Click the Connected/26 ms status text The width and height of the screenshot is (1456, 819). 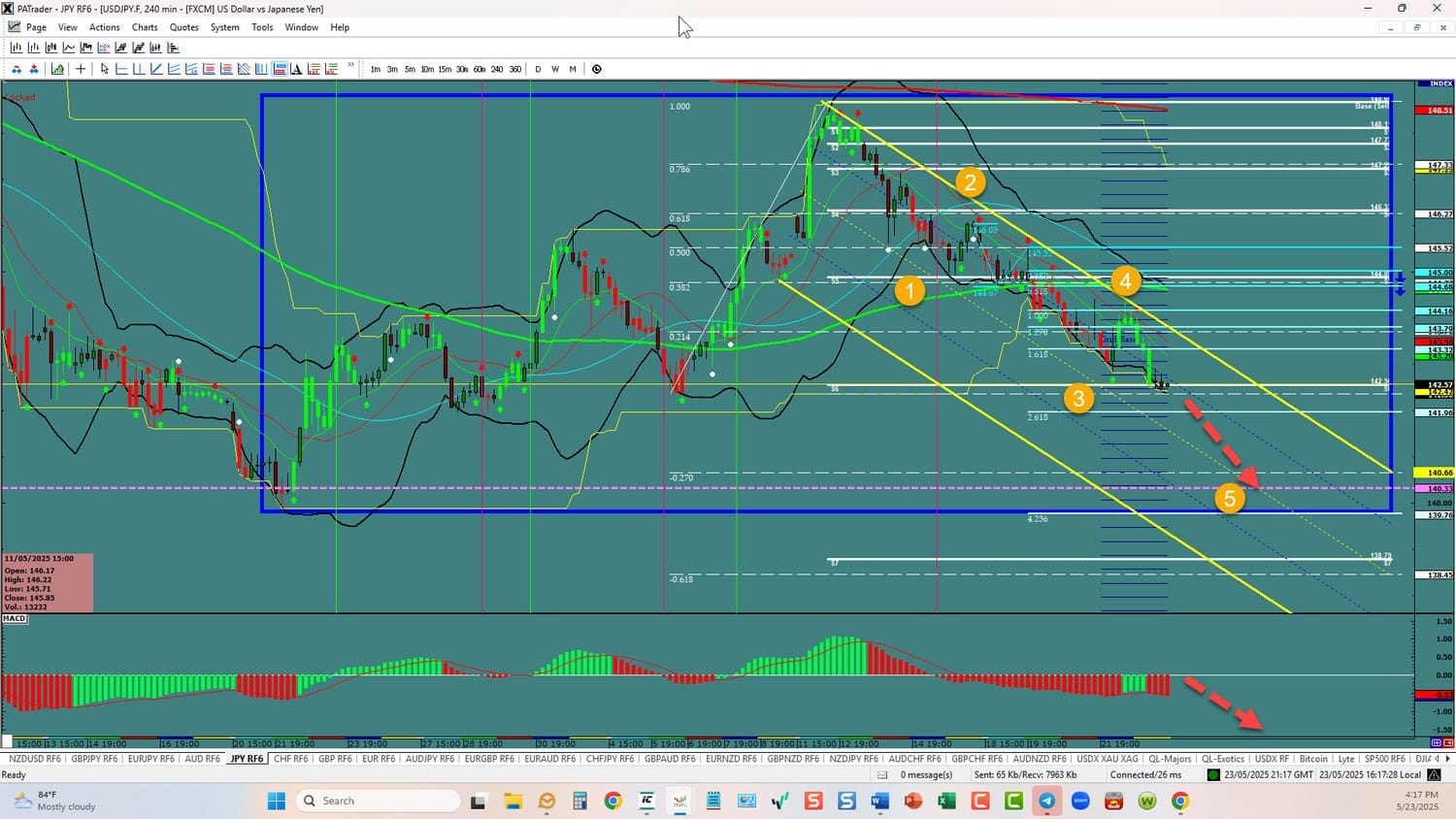coord(1146,774)
